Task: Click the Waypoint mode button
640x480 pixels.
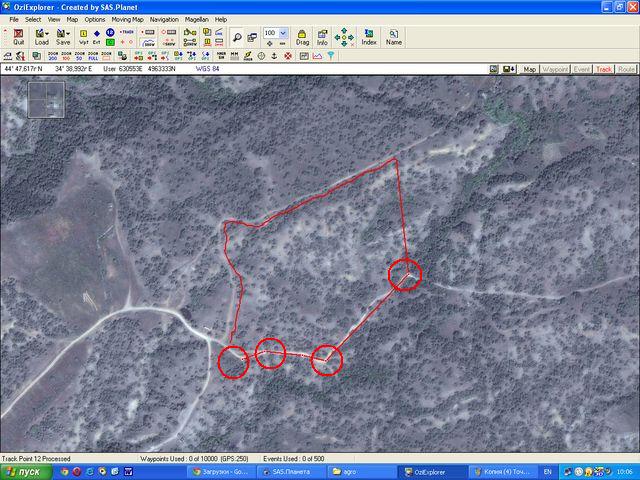Action: click(x=555, y=69)
